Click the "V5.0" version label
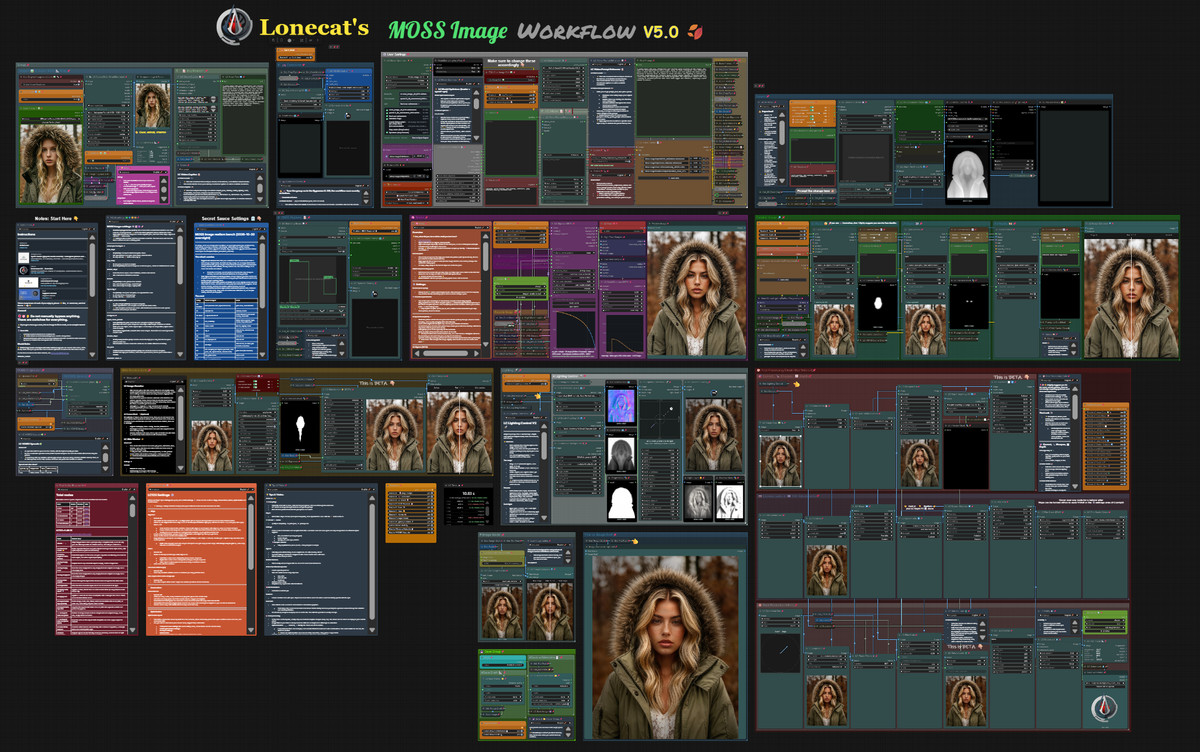The width and height of the screenshot is (1200, 752). tap(660, 32)
